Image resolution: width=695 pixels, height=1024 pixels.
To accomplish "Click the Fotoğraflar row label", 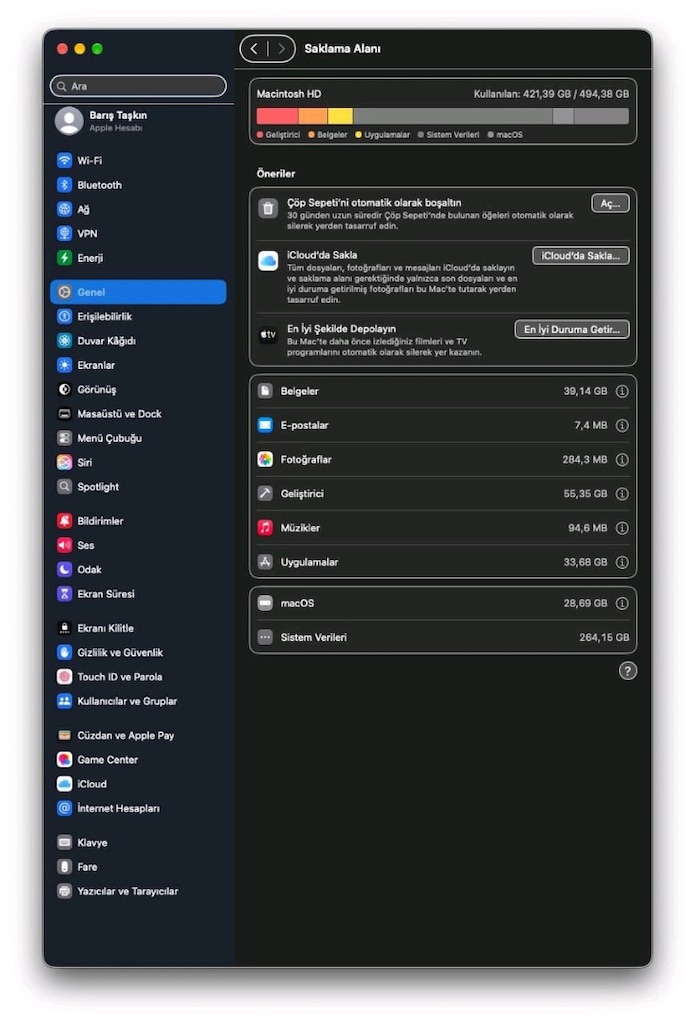I will tap(306, 460).
